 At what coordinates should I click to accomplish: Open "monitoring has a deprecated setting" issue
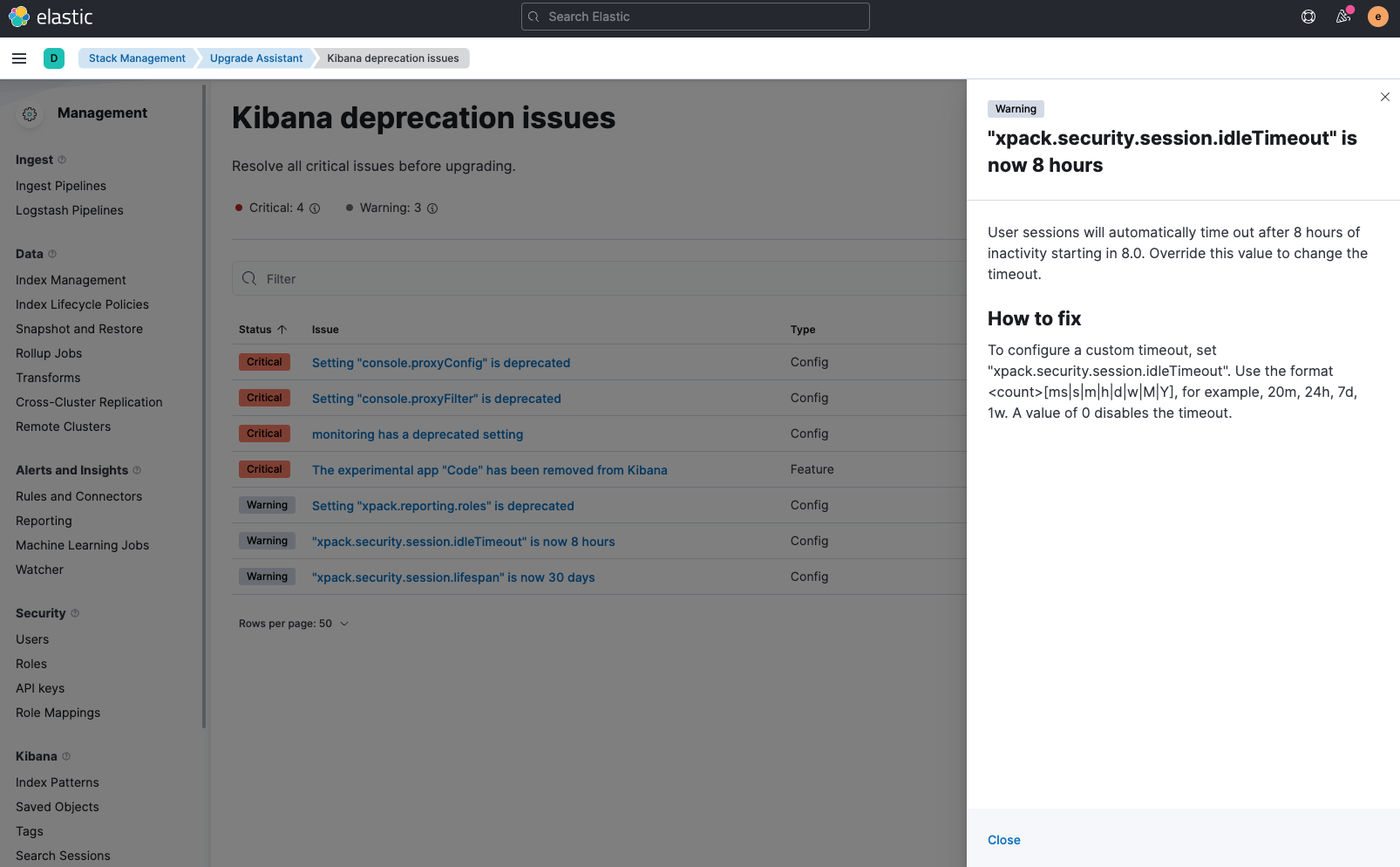pyautogui.click(x=417, y=433)
